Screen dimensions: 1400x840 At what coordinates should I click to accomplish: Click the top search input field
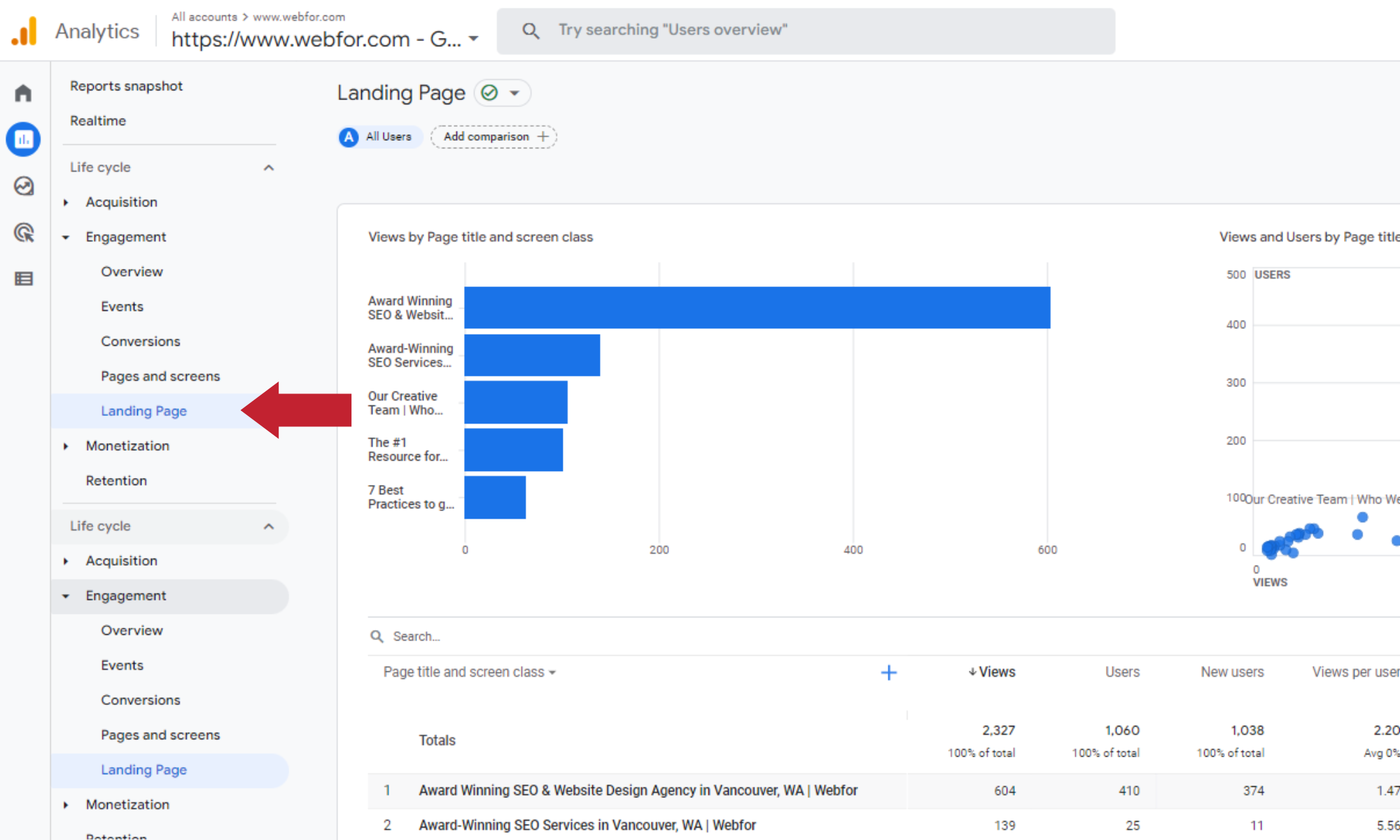(806, 31)
